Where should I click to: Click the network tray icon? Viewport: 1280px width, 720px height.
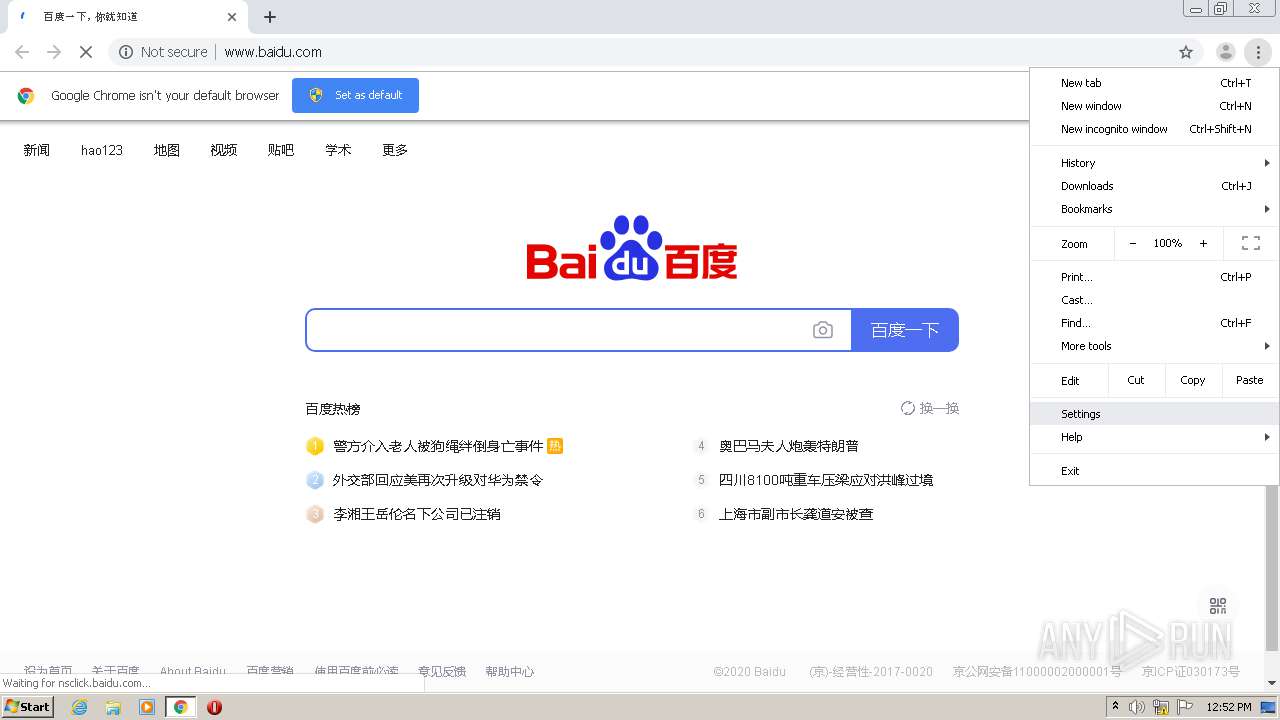pyautogui.click(x=1161, y=707)
